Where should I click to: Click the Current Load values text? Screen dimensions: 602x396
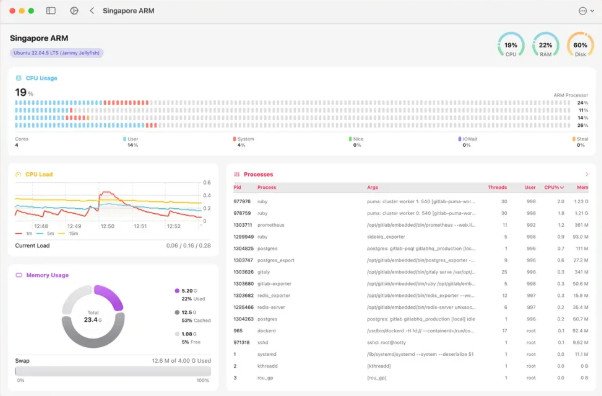point(189,245)
